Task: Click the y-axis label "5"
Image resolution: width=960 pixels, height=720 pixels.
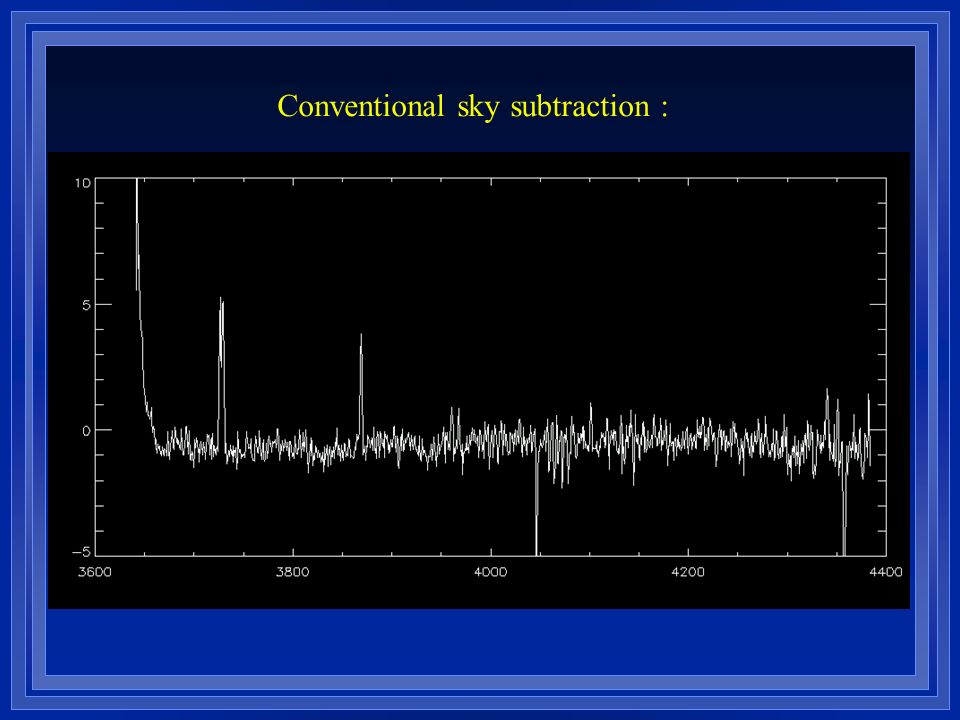Action: click(86, 305)
